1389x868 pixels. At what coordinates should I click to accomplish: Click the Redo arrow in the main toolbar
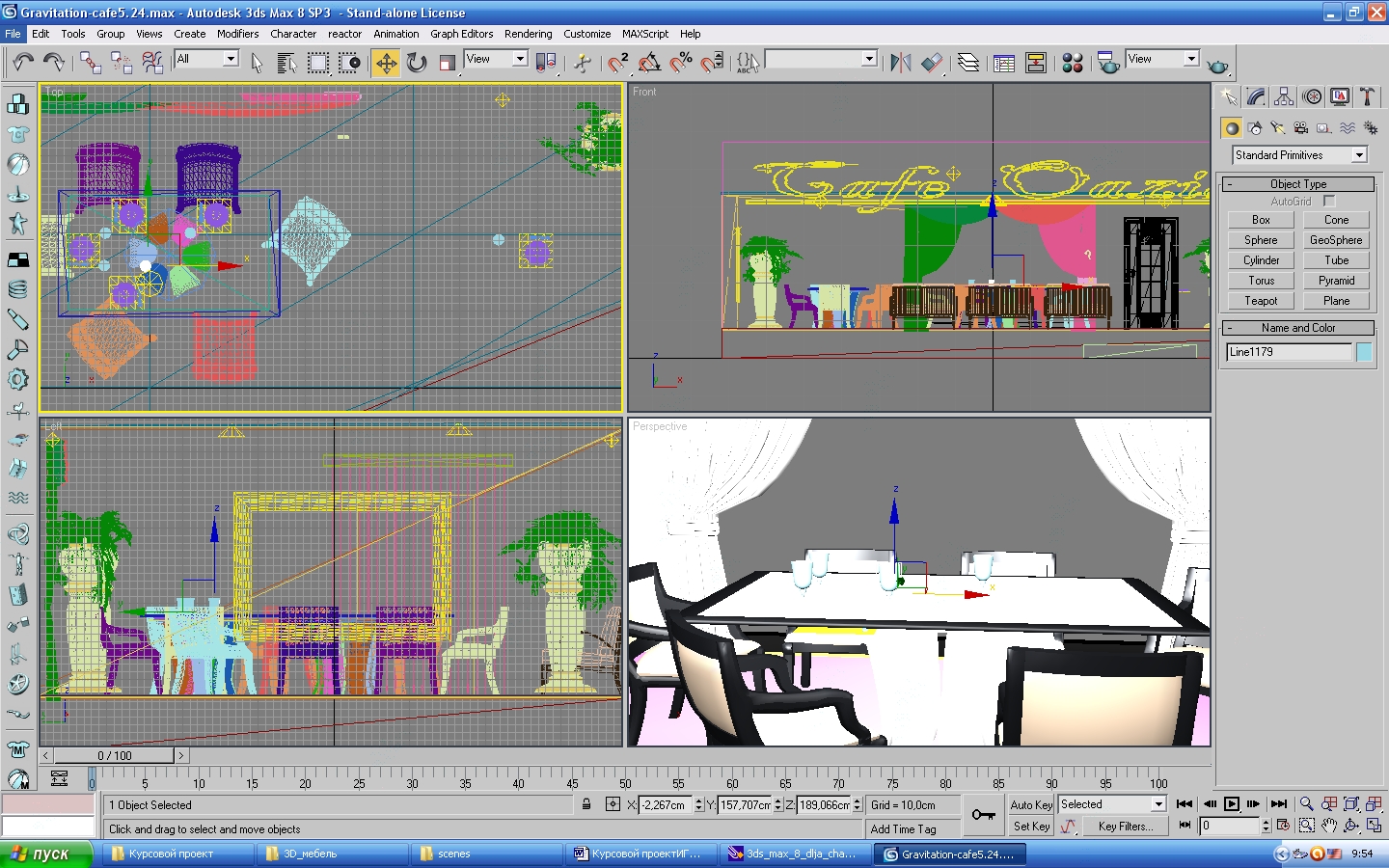(54, 63)
